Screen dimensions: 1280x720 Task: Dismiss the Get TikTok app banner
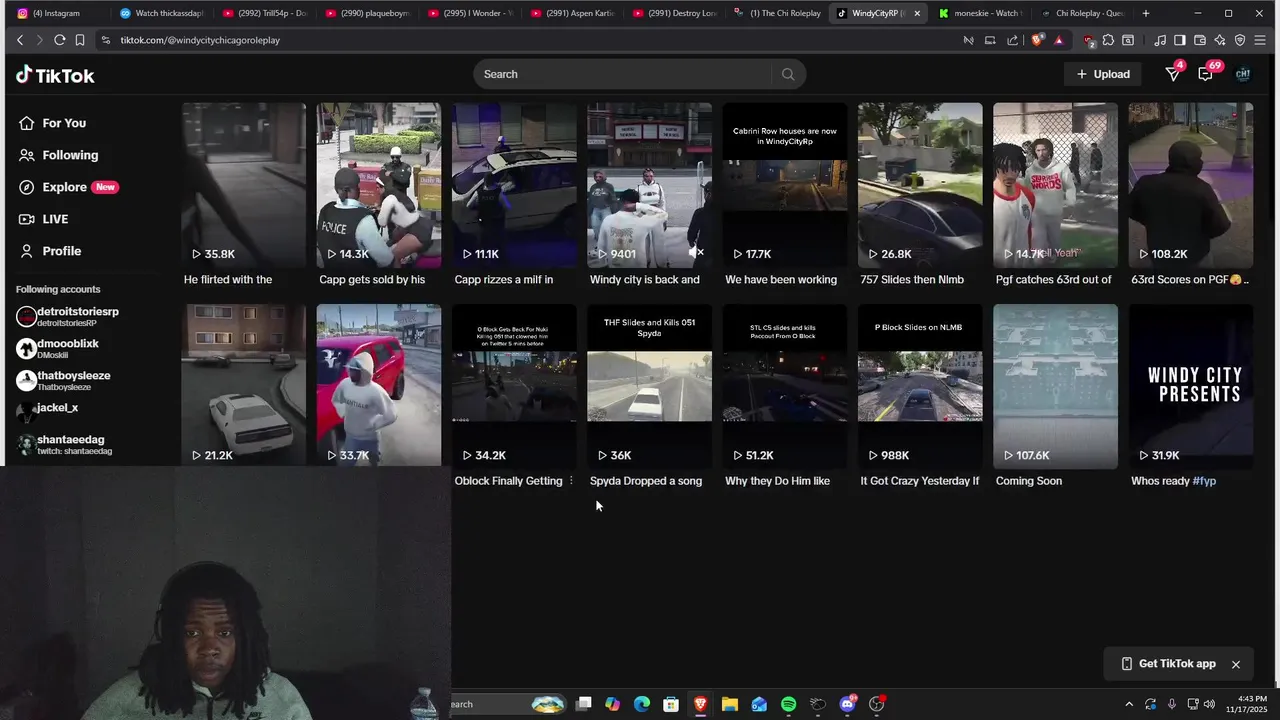point(1236,664)
